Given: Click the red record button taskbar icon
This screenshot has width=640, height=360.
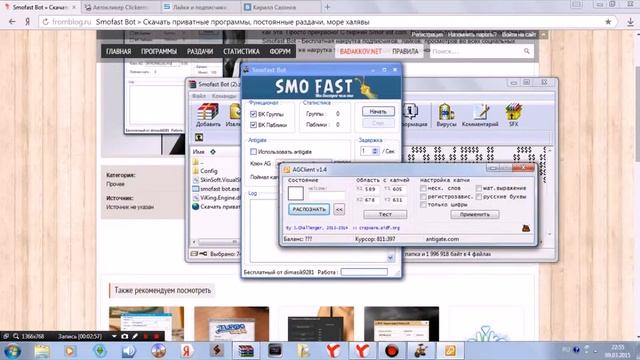Looking at the screenshot, I should click(391, 351).
